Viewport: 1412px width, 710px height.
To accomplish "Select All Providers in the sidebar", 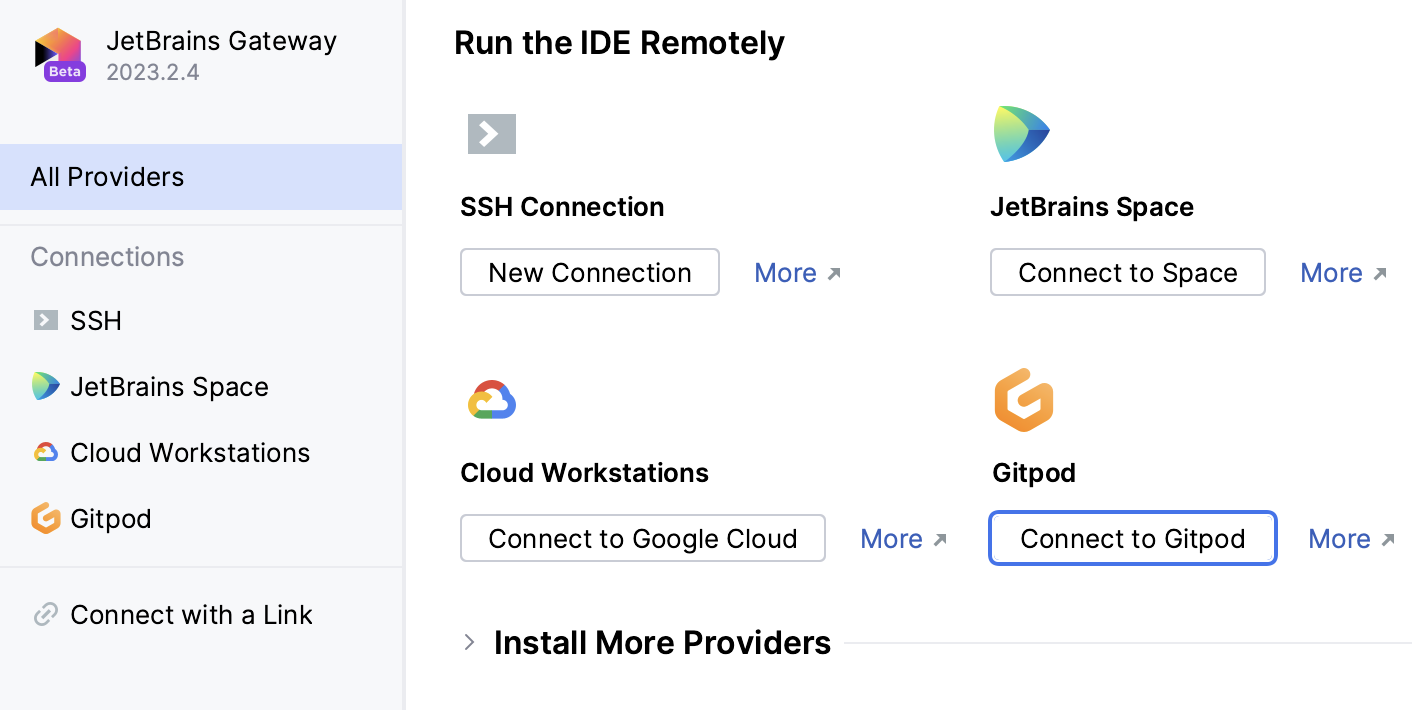I will click(x=107, y=176).
